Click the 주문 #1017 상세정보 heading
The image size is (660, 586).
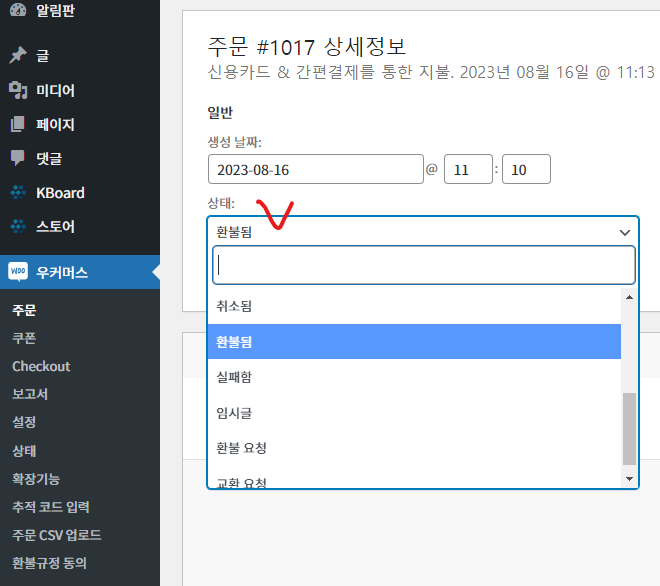[x=307, y=47]
